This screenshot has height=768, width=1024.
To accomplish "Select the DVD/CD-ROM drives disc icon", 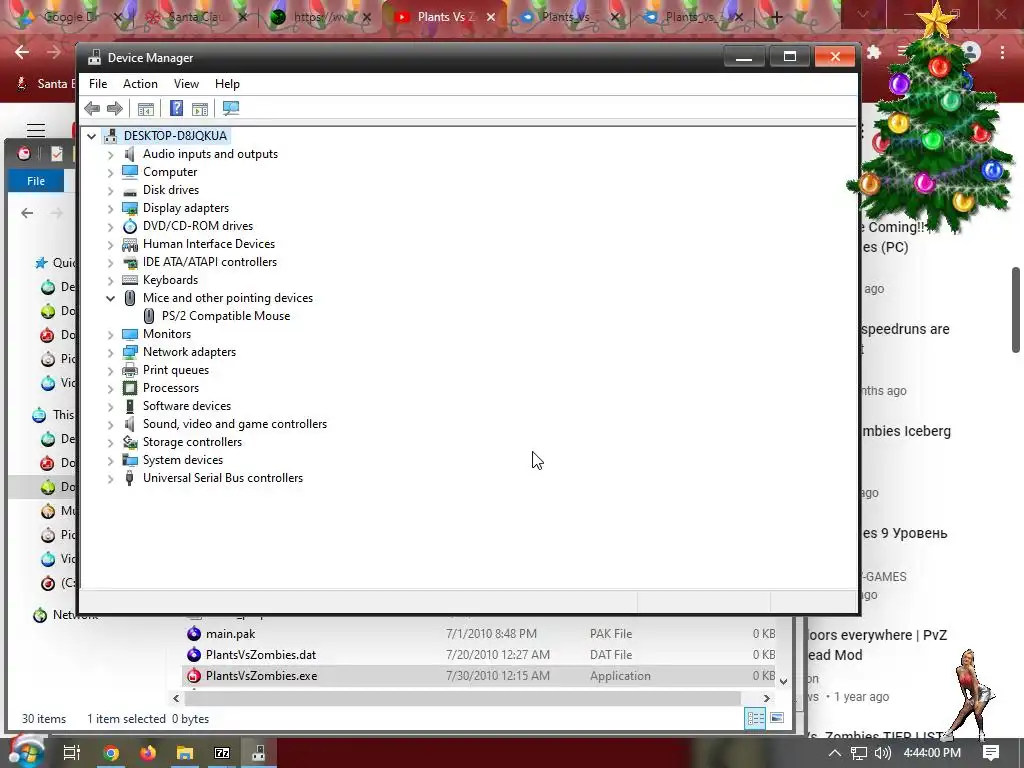I will (130, 226).
